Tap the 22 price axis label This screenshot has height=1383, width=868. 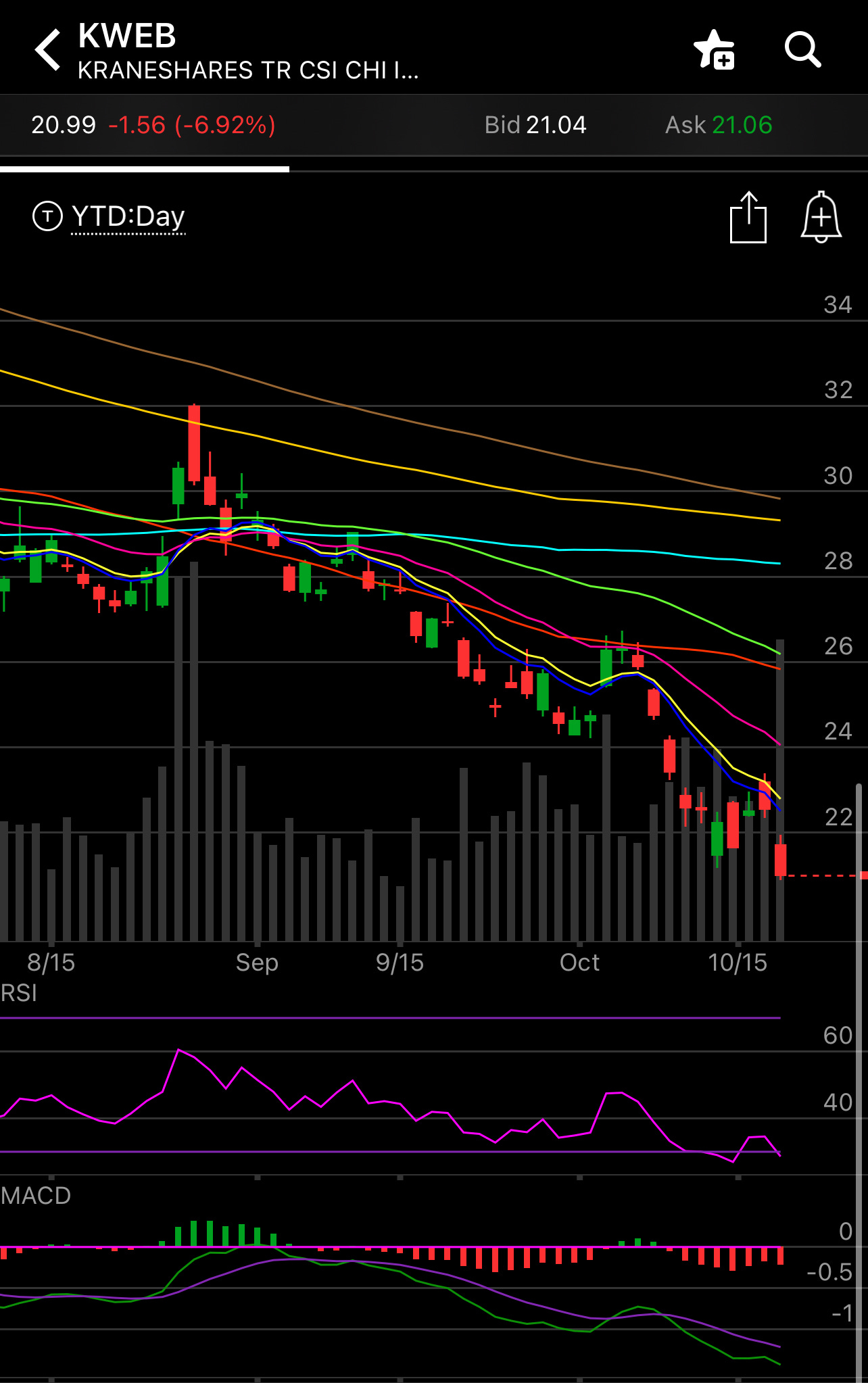(x=838, y=817)
